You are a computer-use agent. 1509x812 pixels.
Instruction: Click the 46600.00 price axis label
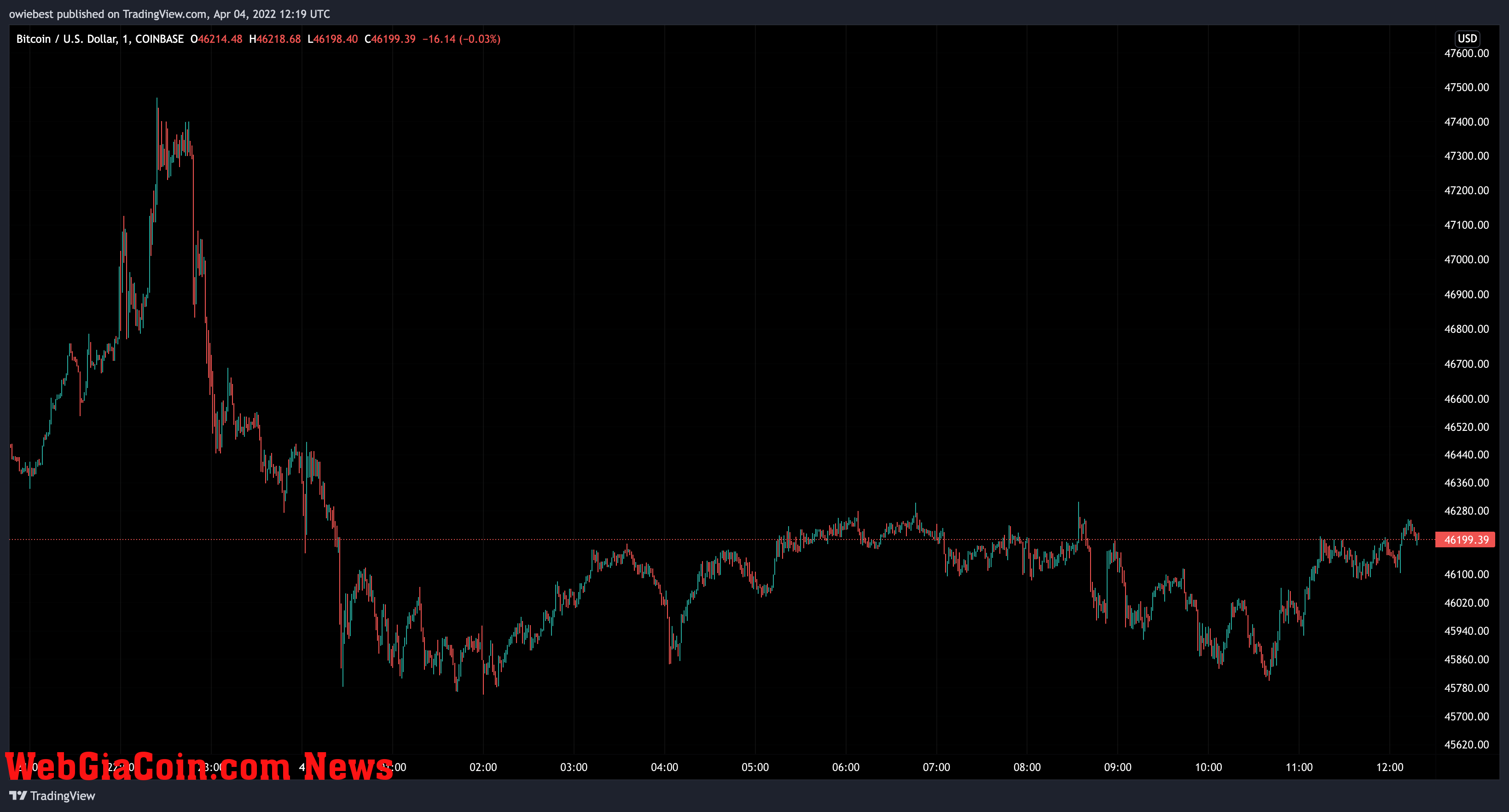1466,399
